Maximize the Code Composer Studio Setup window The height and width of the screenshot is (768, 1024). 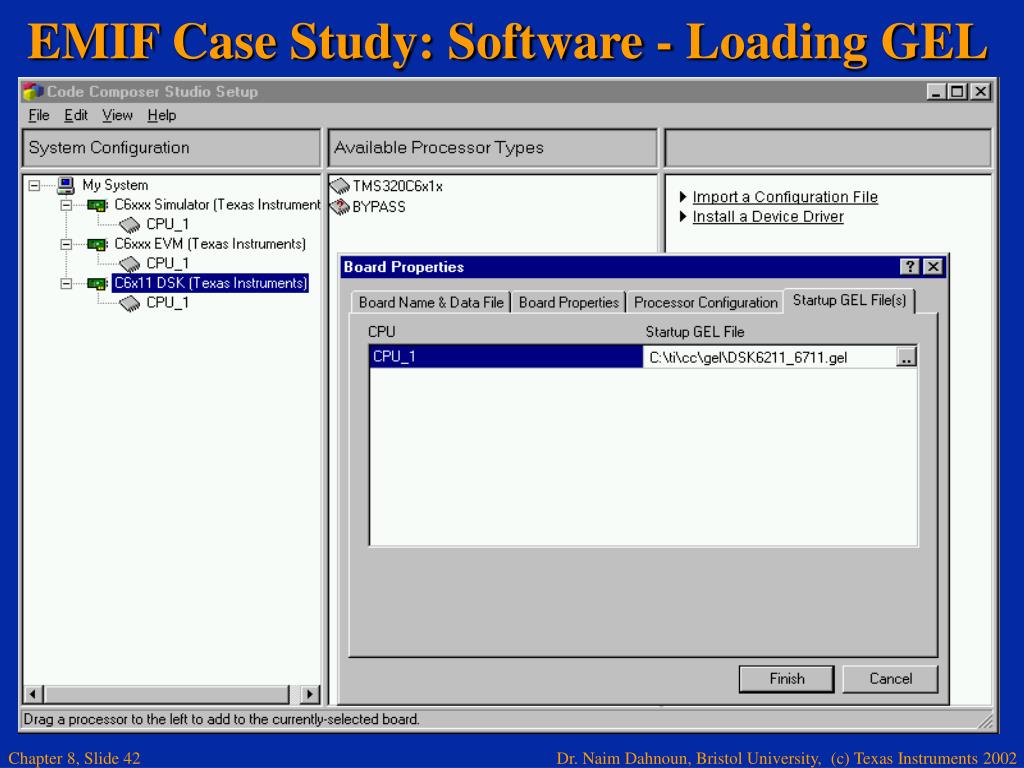click(957, 92)
